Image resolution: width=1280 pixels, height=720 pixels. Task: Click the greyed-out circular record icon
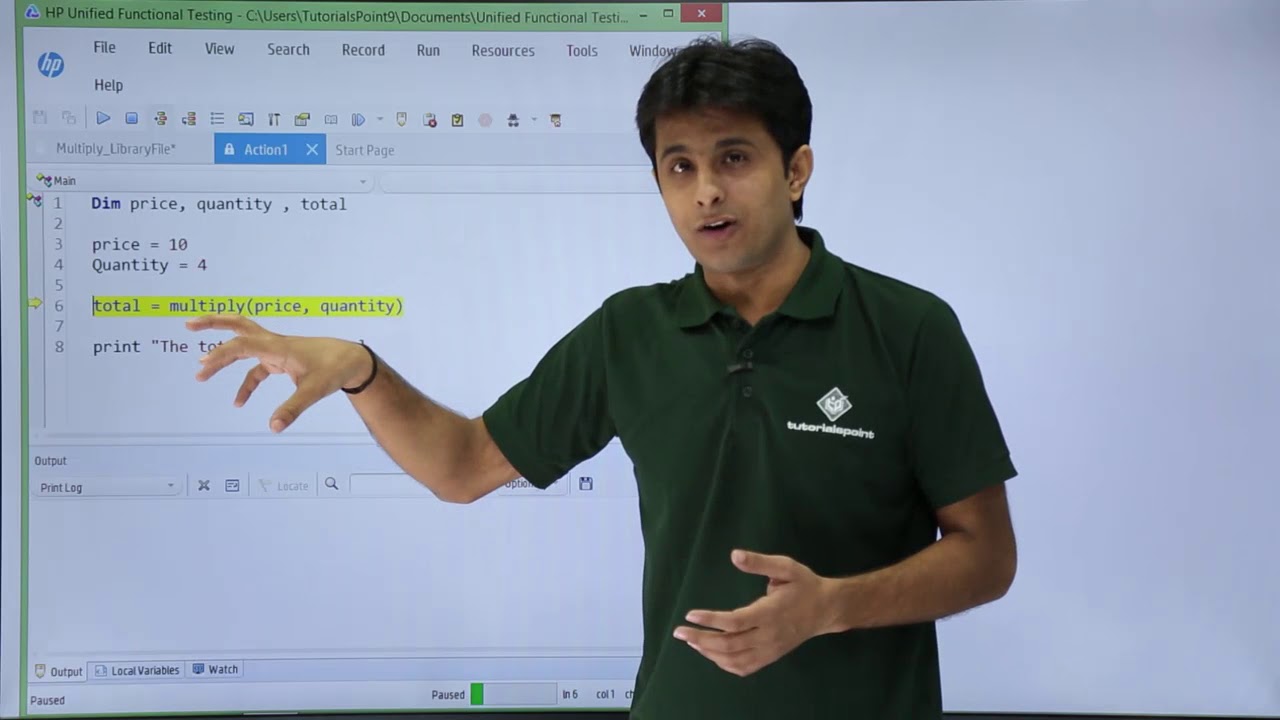tap(485, 120)
